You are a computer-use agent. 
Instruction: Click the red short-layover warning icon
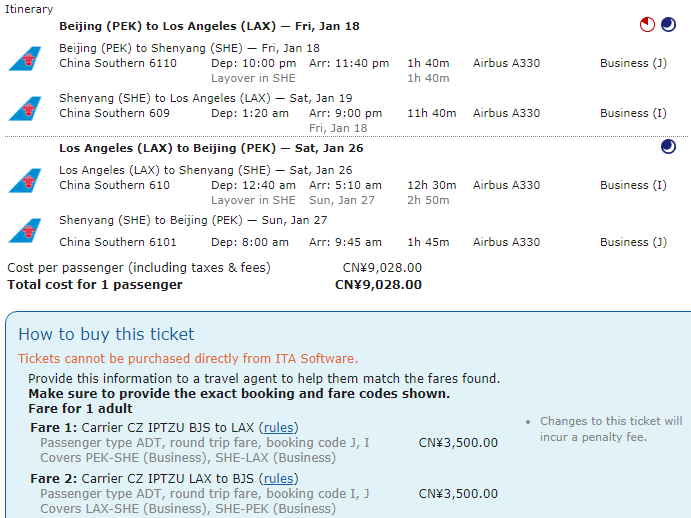648,25
